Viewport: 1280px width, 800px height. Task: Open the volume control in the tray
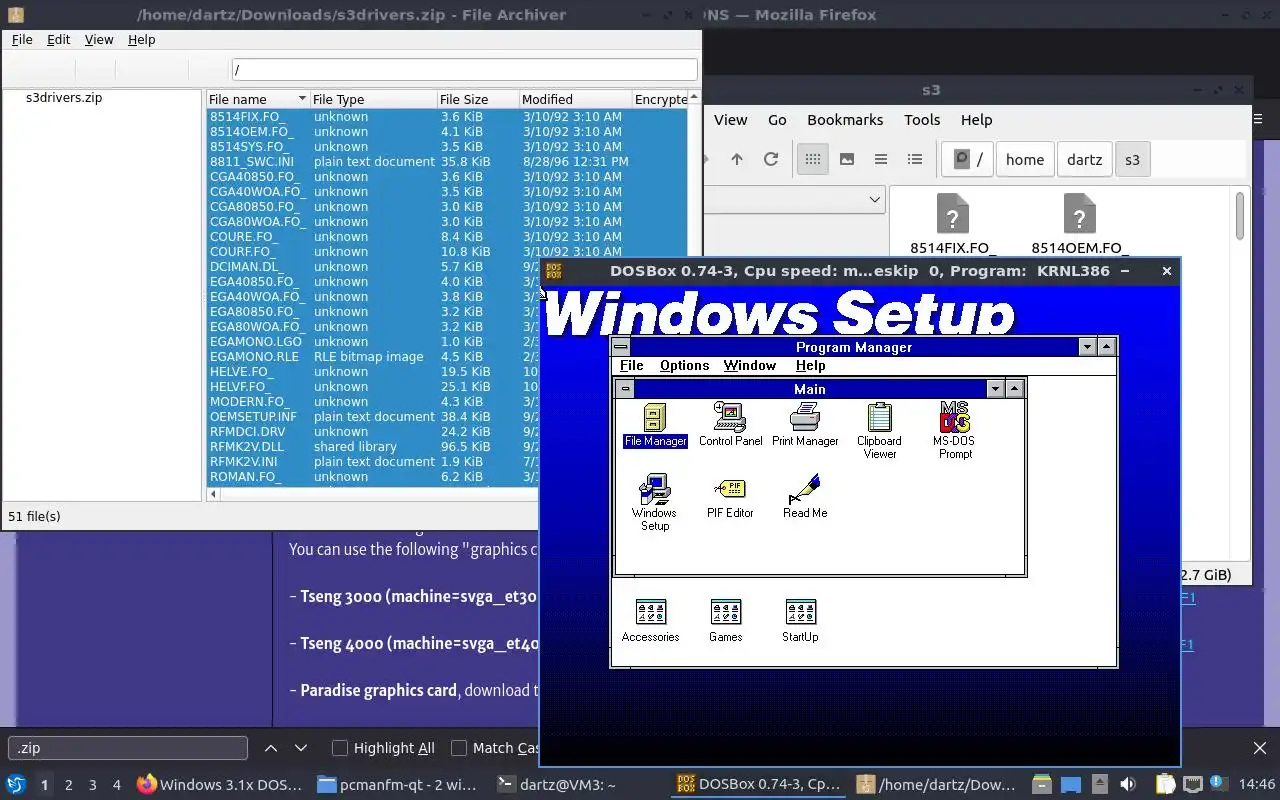click(1128, 785)
